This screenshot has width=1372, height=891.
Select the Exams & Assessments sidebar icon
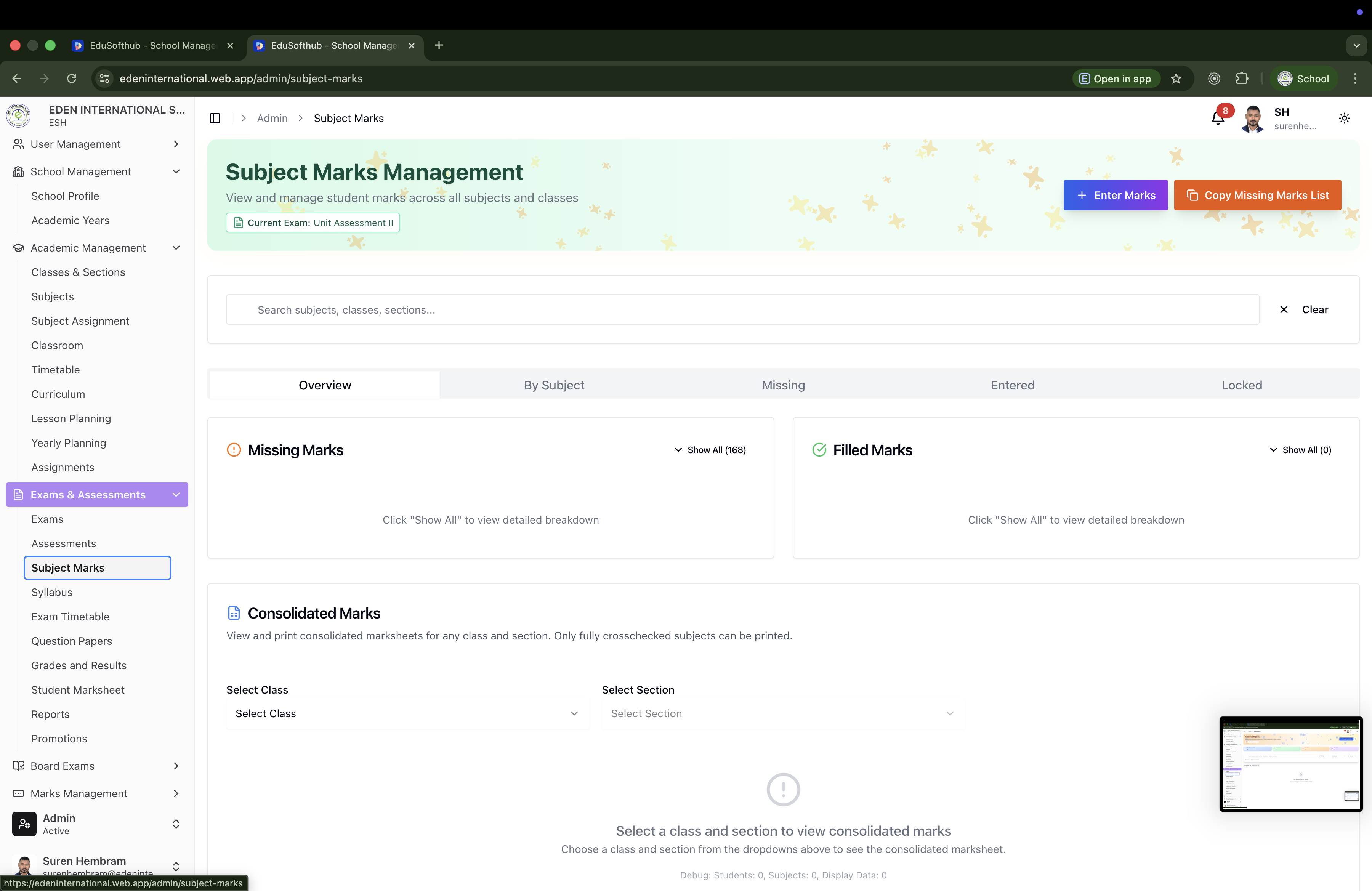(x=18, y=495)
